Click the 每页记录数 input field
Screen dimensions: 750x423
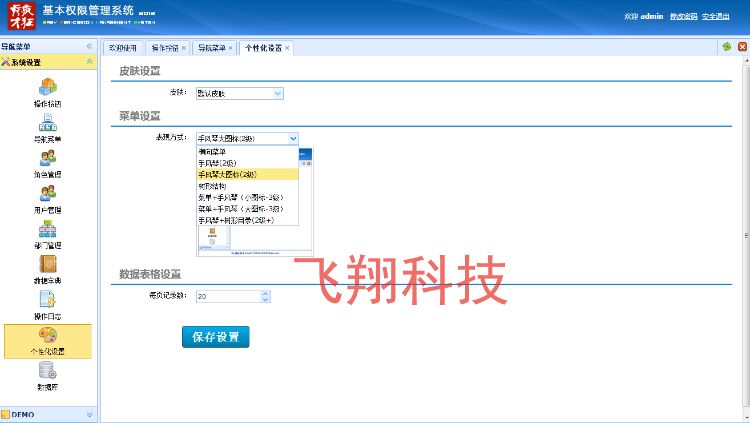click(x=227, y=296)
